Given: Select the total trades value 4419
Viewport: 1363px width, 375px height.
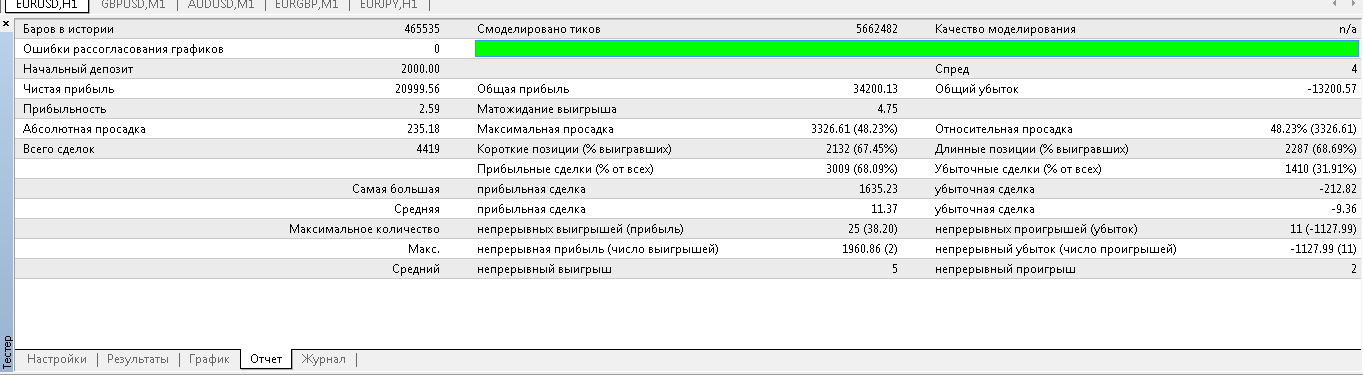Looking at the screenshot, I should [427, 149].
